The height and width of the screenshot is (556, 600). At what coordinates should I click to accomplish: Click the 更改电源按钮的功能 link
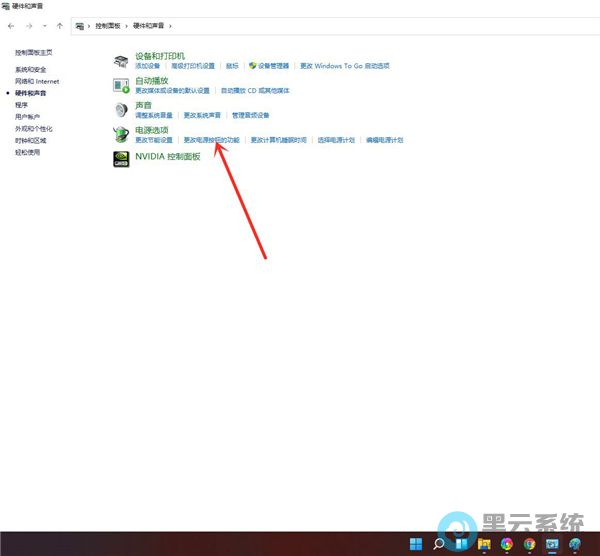click(211, 140)
